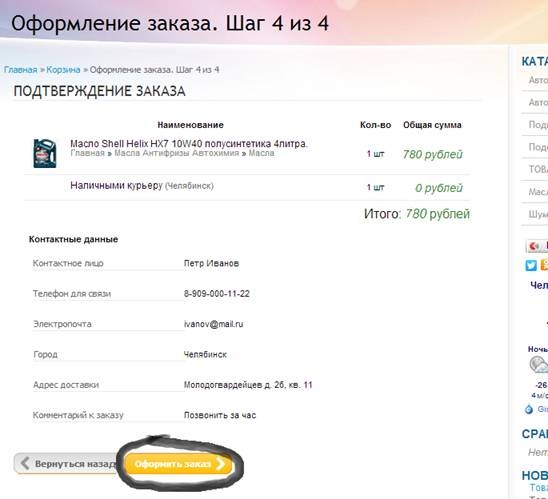Confirm order with Оформить заказ button
The width and height of the screenshot is (548, 499).
[179, 464]
